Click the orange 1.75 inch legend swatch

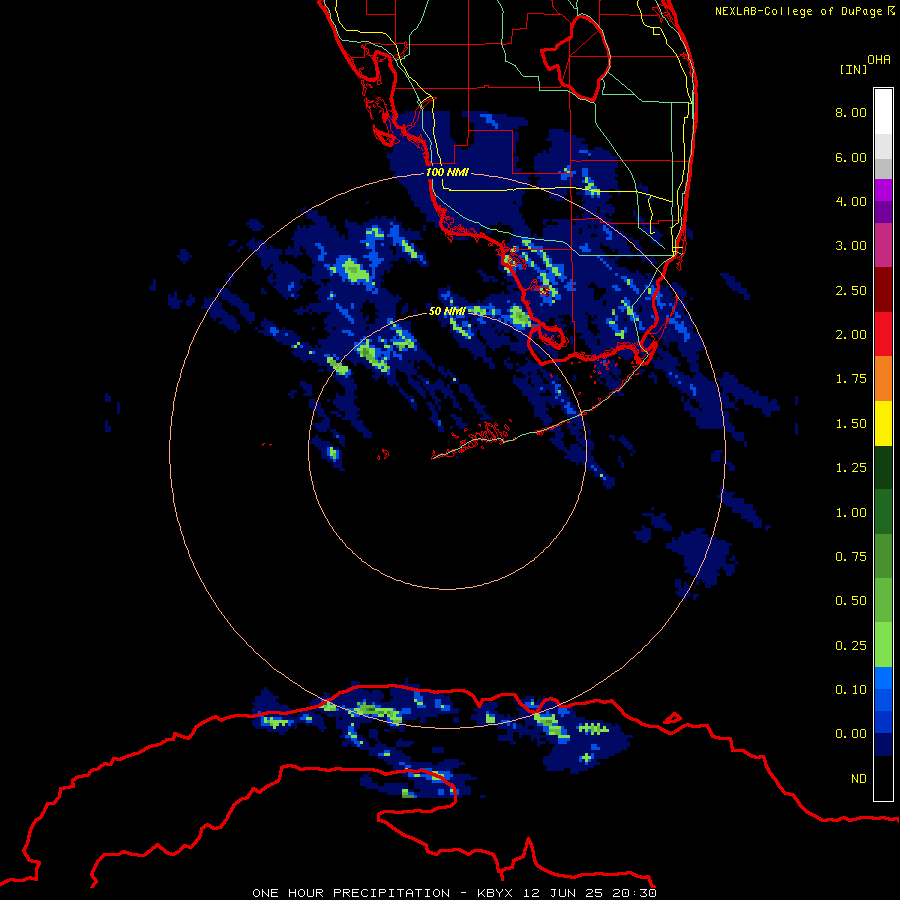(x=883, y=378)
